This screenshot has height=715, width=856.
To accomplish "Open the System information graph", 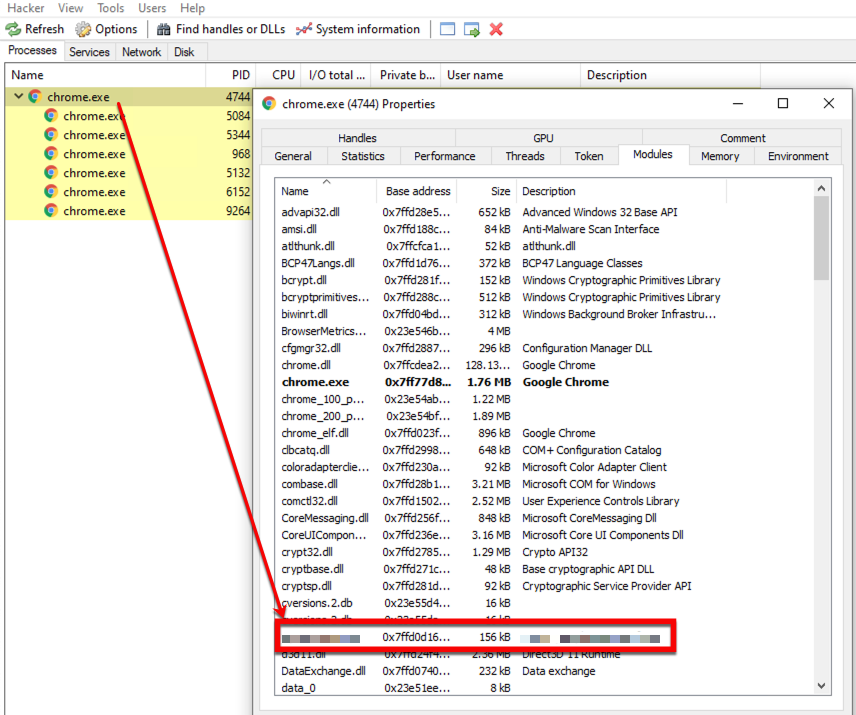I will [305, 29].
